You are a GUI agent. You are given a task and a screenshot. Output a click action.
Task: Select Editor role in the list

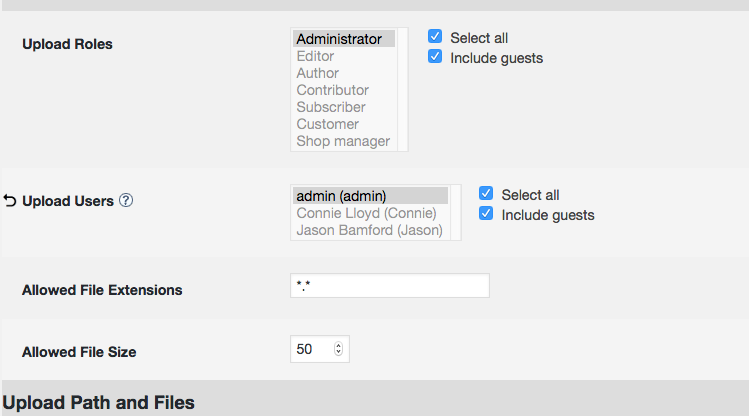pyautogui.click(x=344, y=56)
